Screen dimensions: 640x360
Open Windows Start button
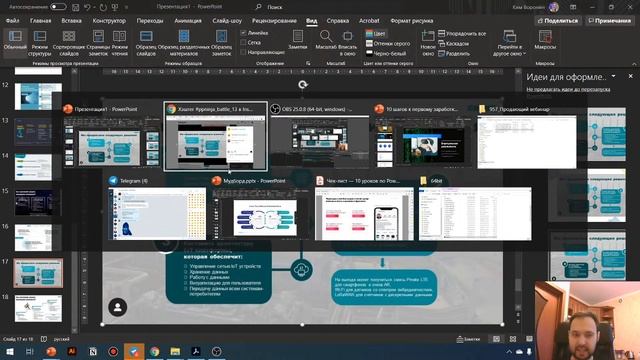point(9,351)
